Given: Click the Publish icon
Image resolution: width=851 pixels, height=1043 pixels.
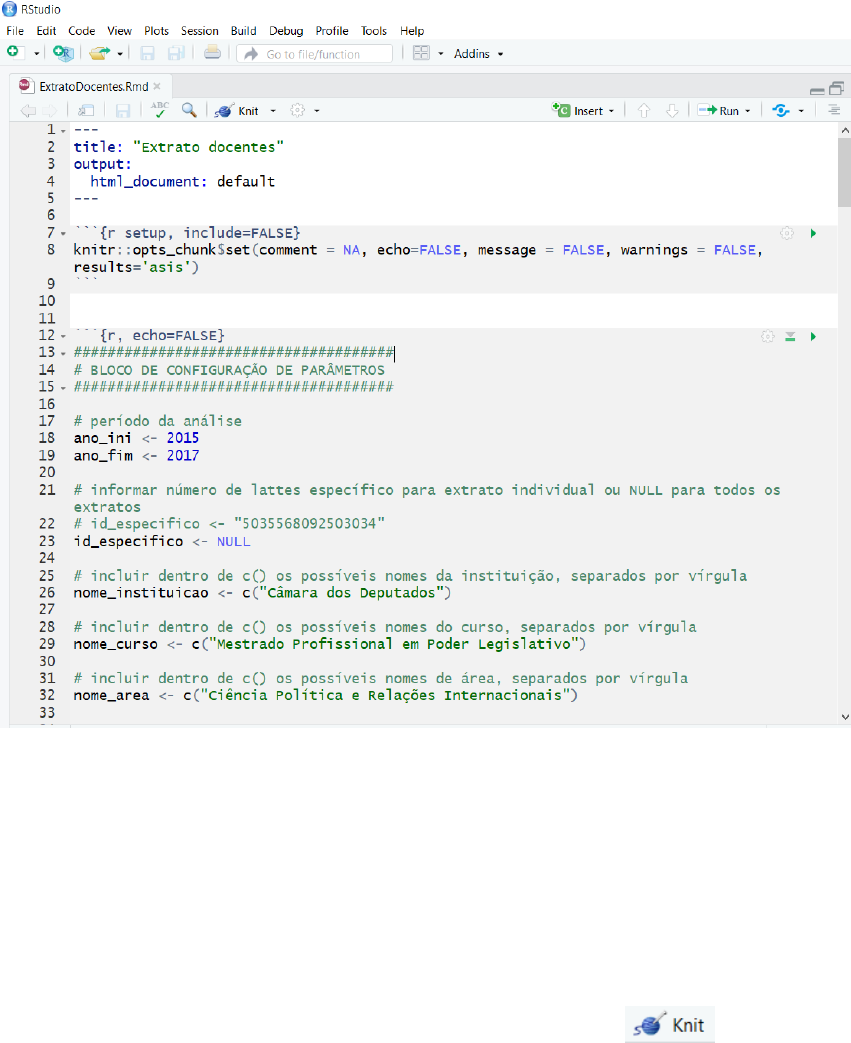Looking at the screenshot, I should coord(781,110).
